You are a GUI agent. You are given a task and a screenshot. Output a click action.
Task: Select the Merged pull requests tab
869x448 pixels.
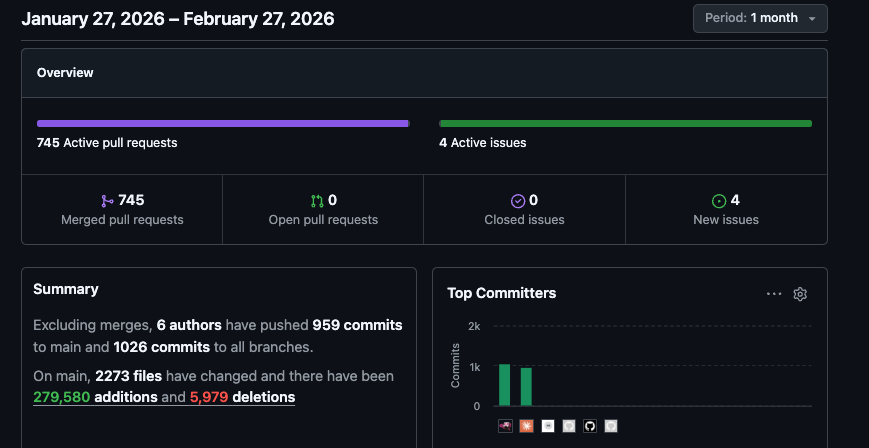pos(122,210)
